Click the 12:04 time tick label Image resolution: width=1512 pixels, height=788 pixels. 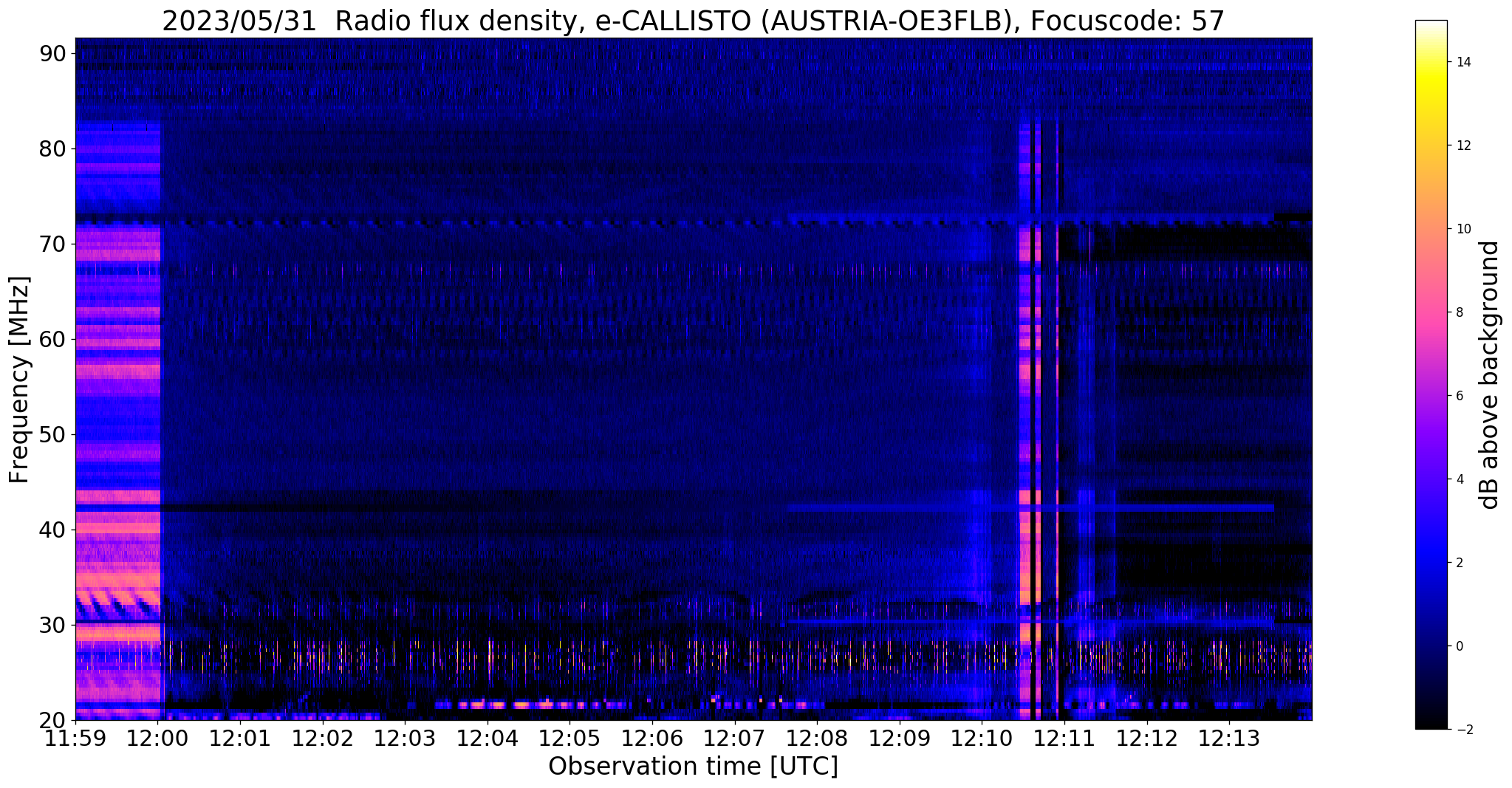coord(488,739)
